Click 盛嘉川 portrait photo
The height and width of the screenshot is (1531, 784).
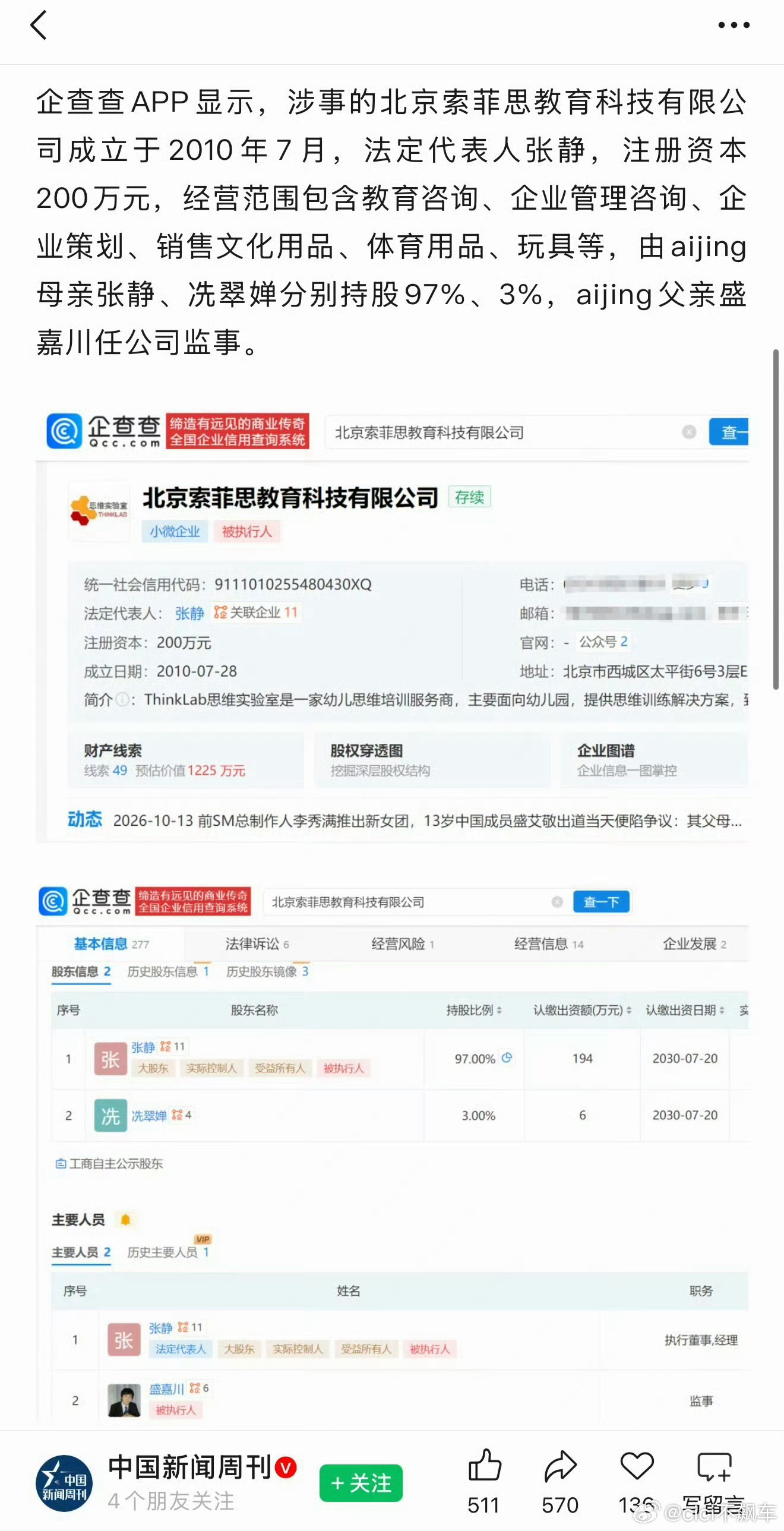click(x=124, y=1400)
